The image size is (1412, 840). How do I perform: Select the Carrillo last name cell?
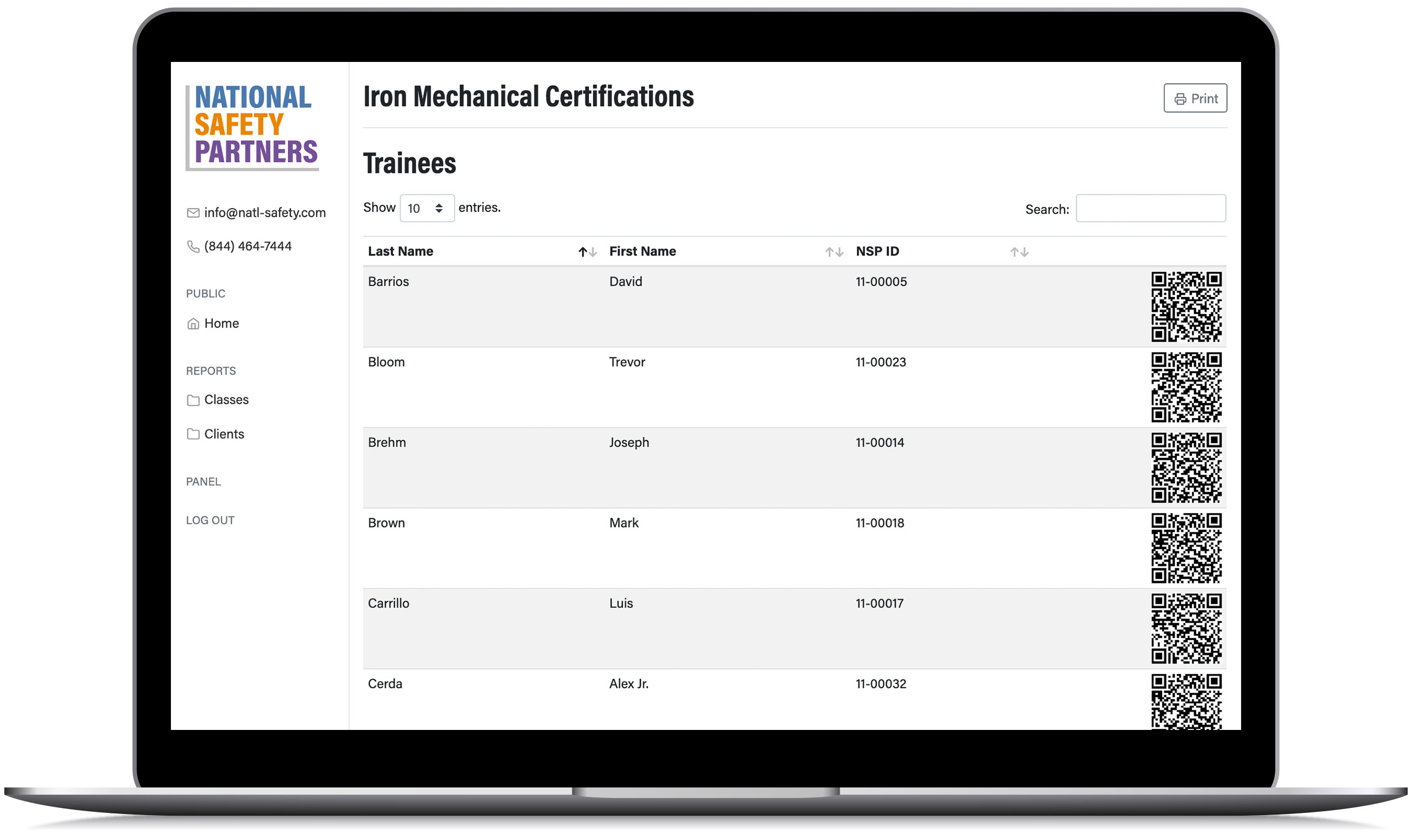388,603
